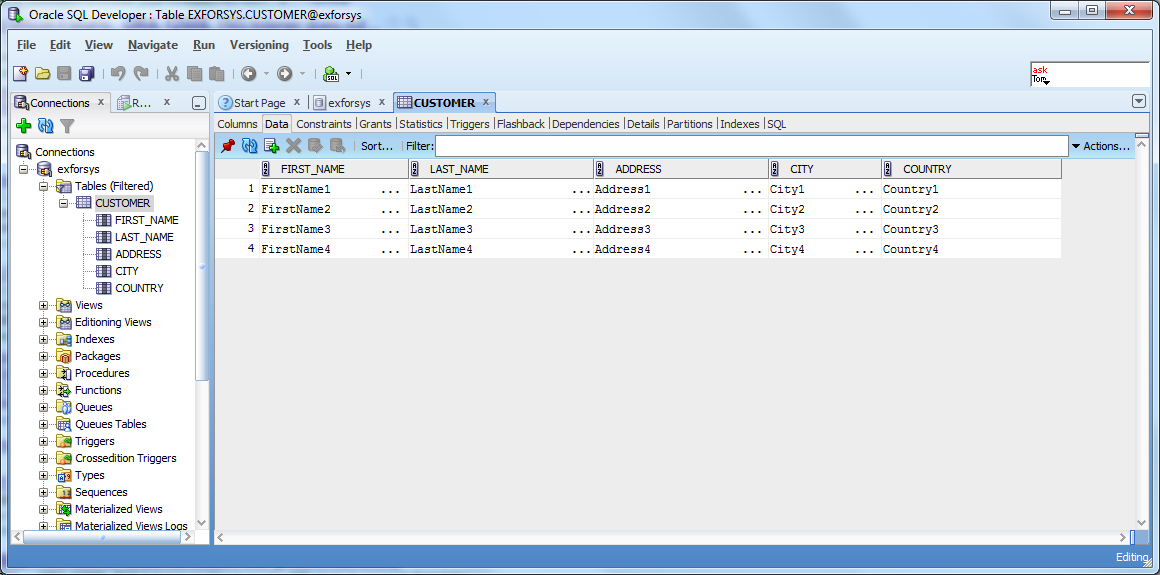1160x575 pixels.
Task: Select the Sequences tree item
Action: tap(101, 492)
